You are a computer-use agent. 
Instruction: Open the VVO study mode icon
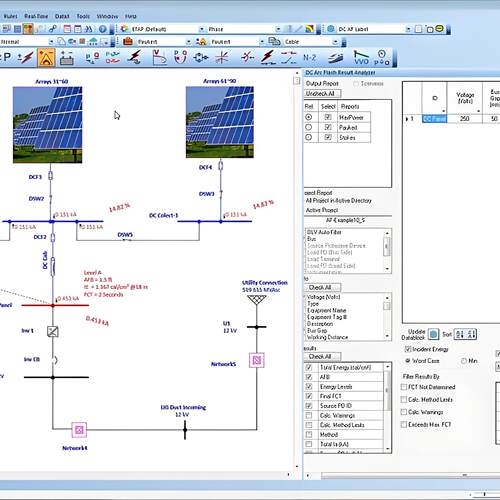coord(361,58)
